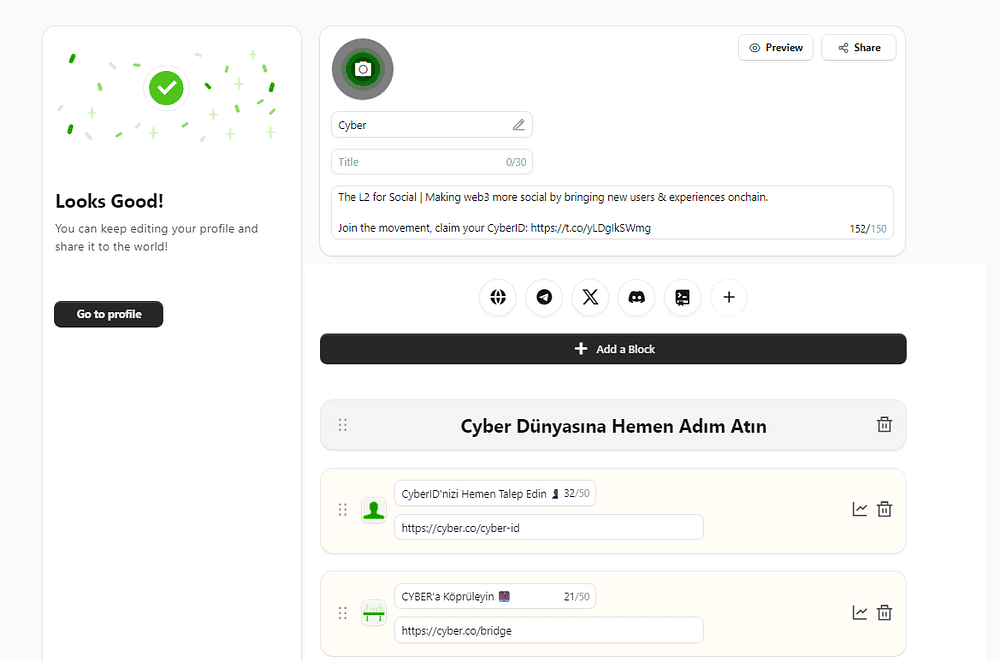
Task: View analytics for the cyber-id link
Action: coord(860,509)
